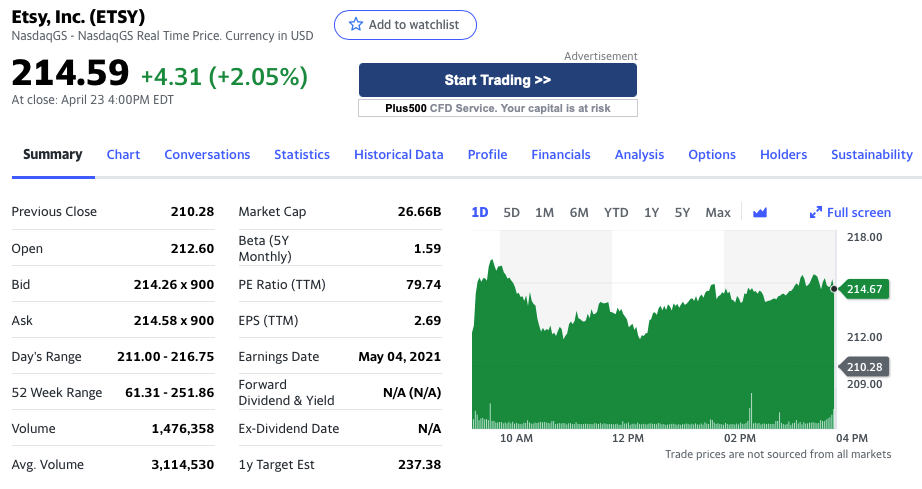Open the Financials tab
This screenshot has height=489, width=922.
561,155
